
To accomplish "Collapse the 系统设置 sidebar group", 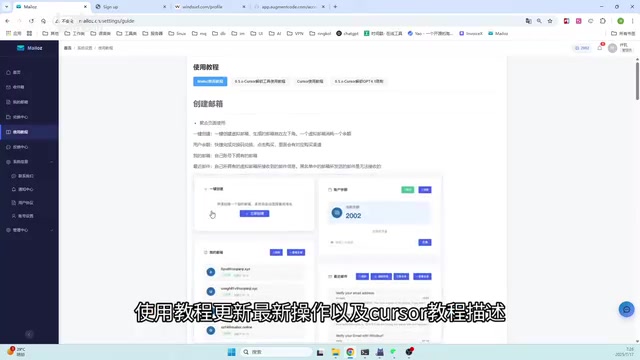I will [x=52, y=162].
